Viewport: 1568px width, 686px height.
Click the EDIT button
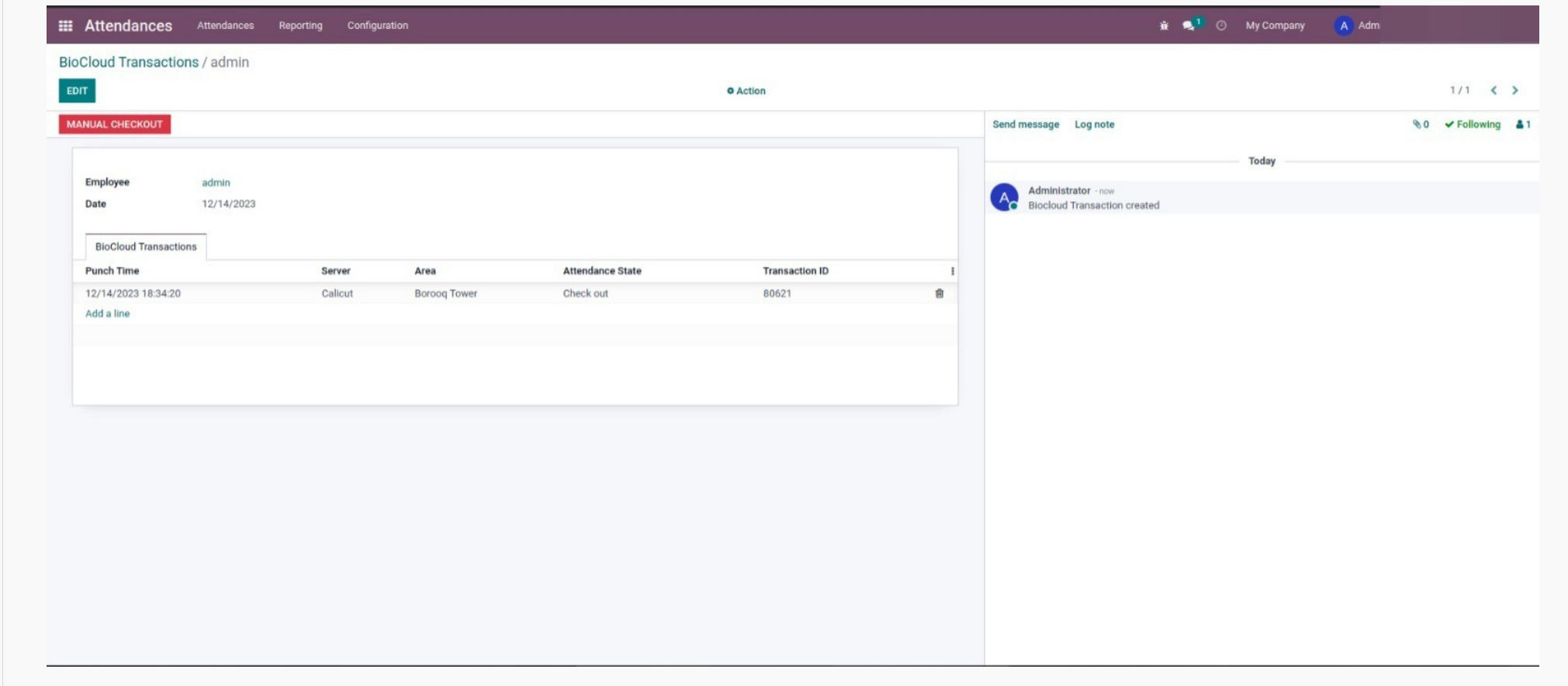77,91
